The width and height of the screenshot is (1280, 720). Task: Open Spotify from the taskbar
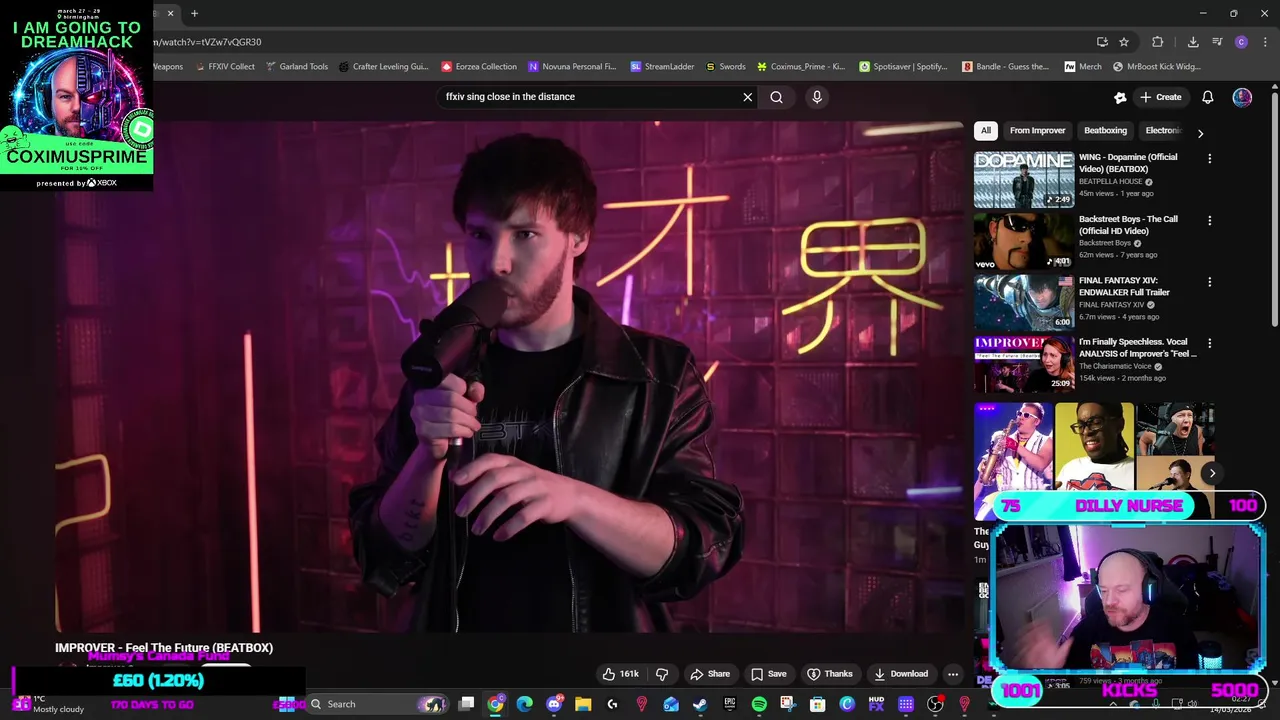[759, 704]
